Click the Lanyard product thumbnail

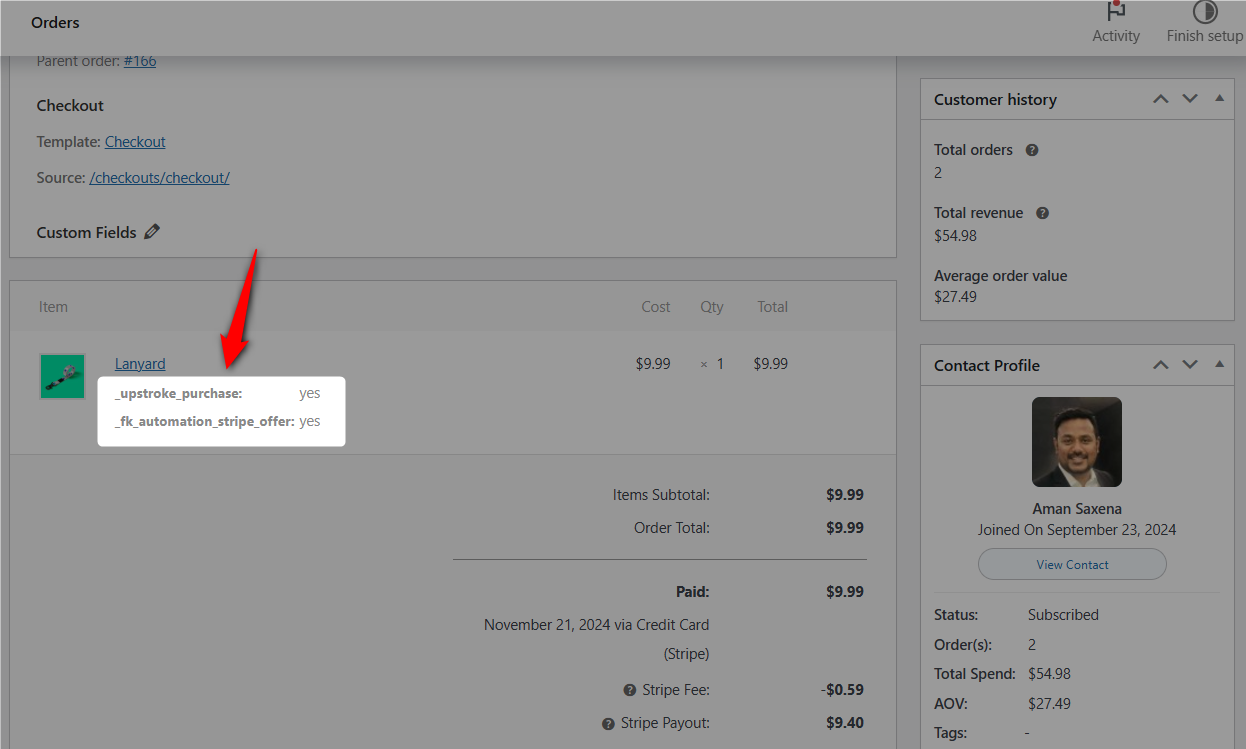click(63, 376)
